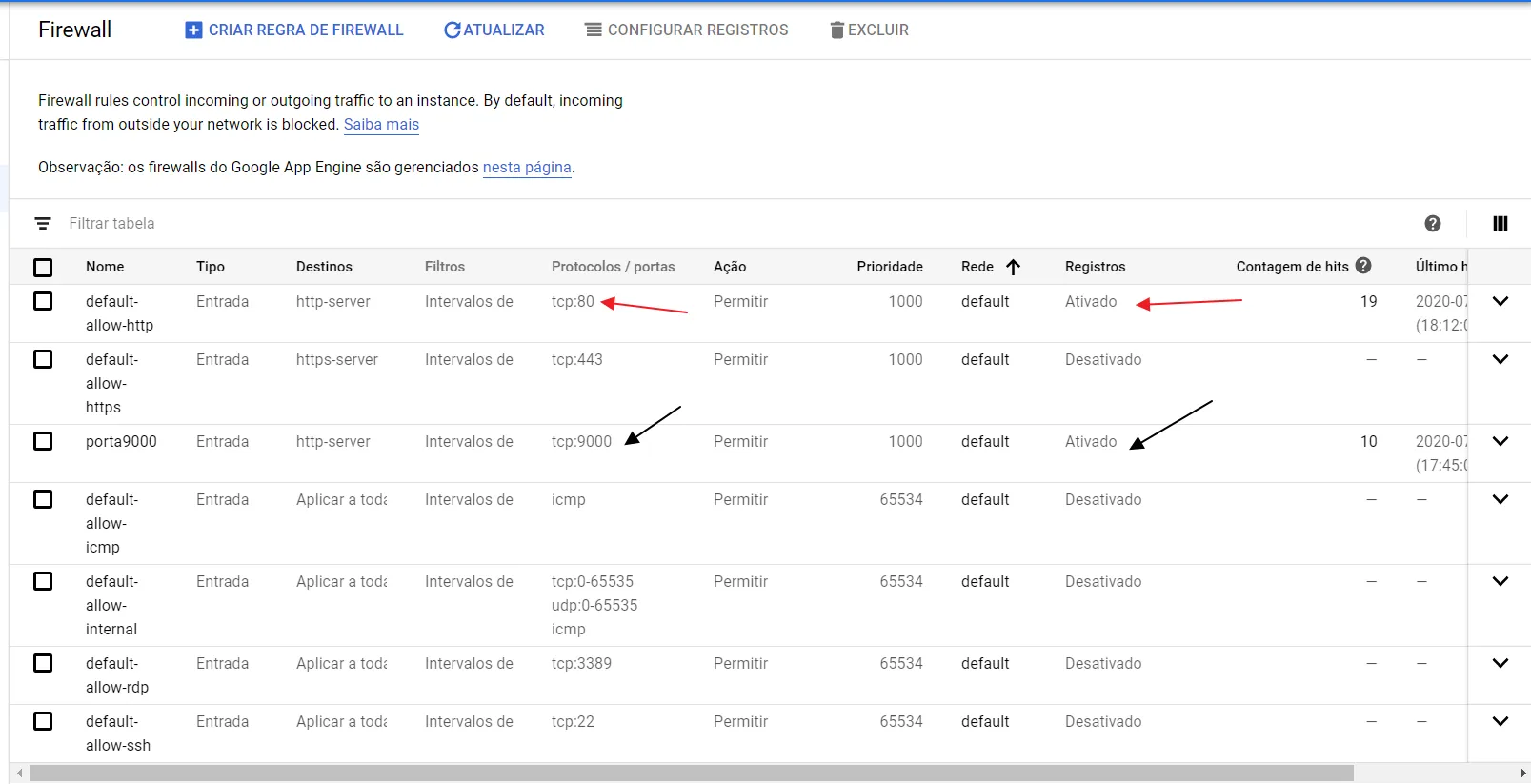
Task: Click the plus icon for creating firewall rule
Action: [x=193, y=30]
